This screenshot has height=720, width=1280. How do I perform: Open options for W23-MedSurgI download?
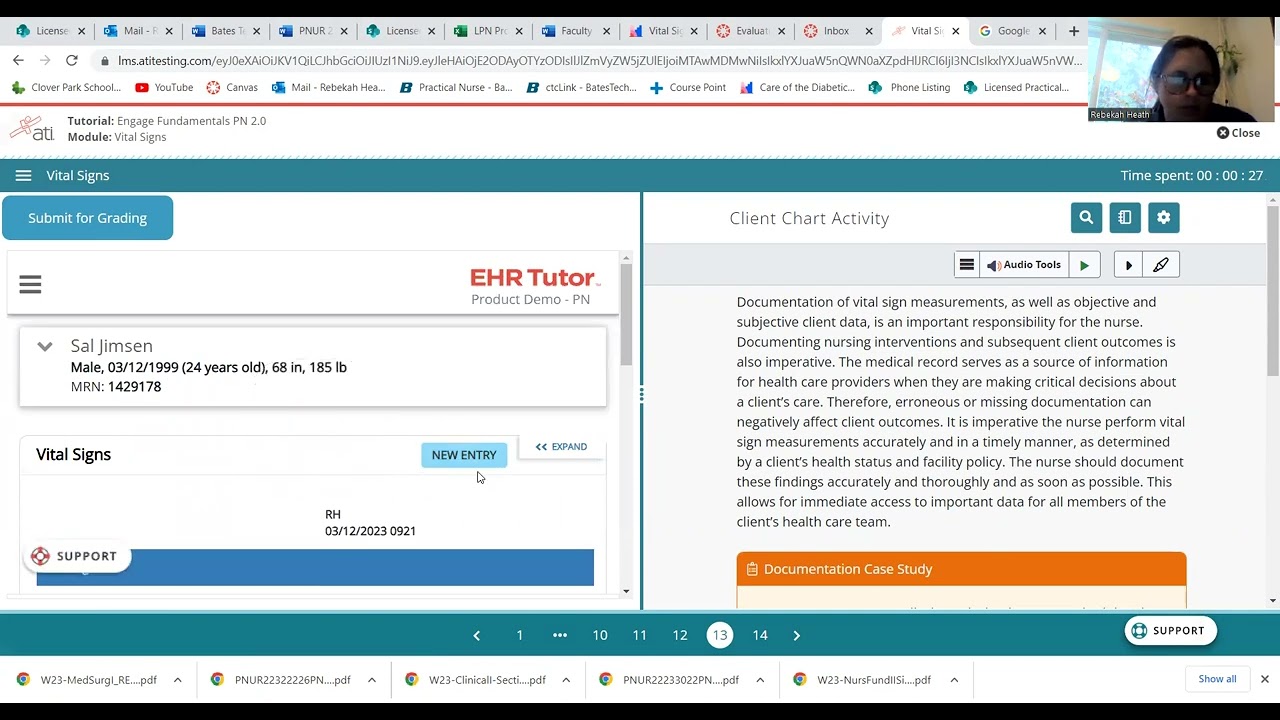pyautogui.click(x=177, y=680)
